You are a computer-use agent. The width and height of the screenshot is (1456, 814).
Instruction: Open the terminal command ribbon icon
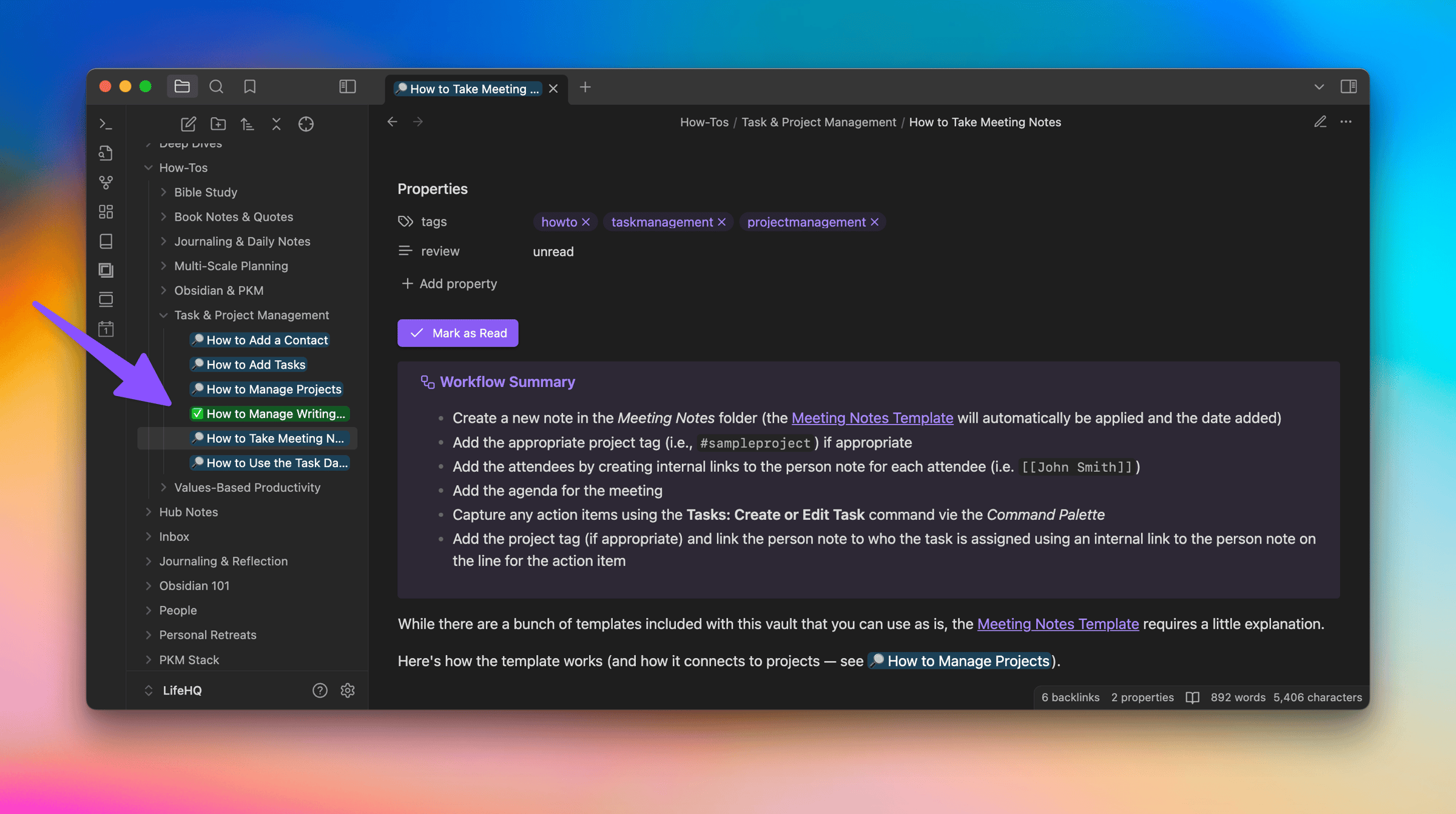click(x=106, y=124)
